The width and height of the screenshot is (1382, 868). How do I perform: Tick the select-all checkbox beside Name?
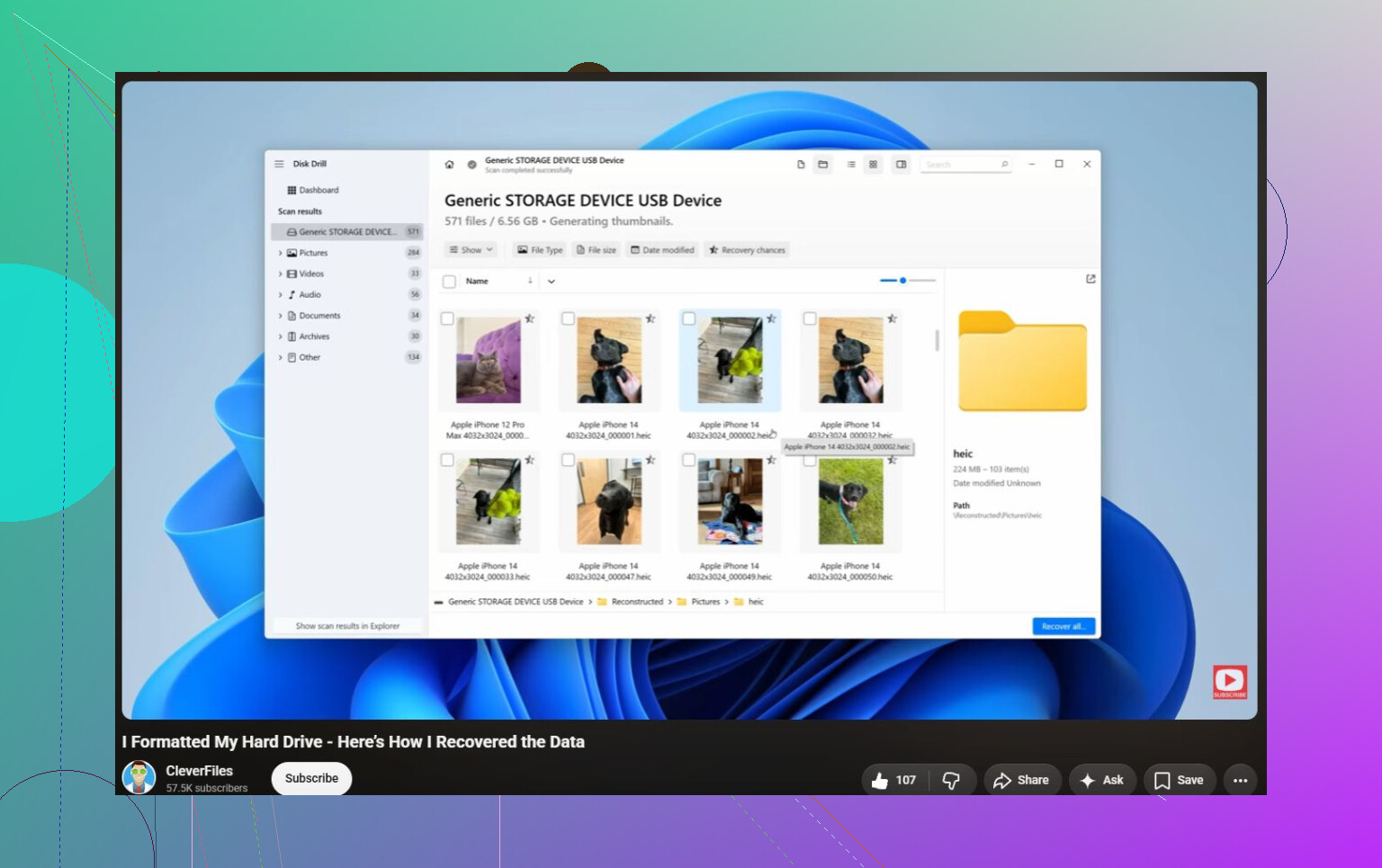449,282
